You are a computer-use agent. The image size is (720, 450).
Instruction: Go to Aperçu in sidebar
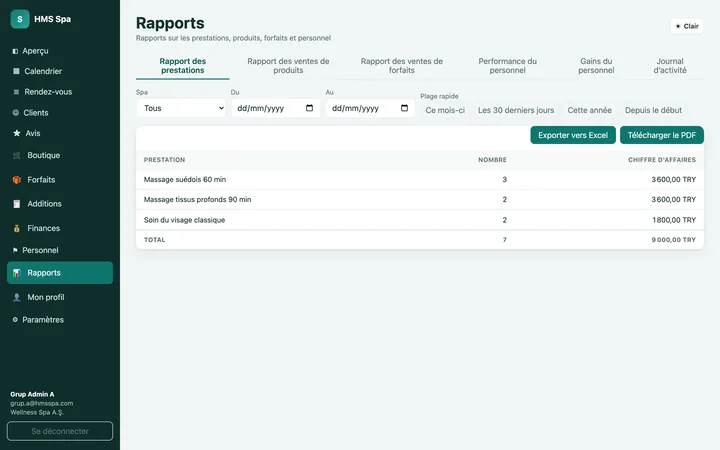pos(60,51)
